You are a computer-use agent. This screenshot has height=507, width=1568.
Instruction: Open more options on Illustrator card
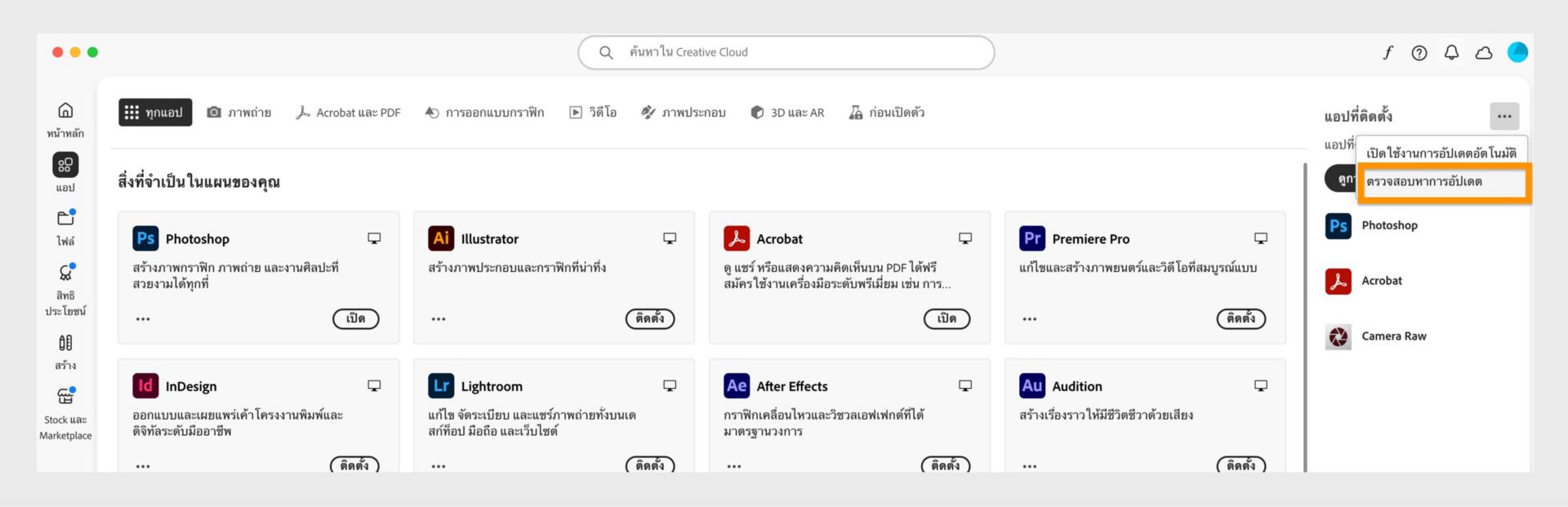click(x=439, y=319)
